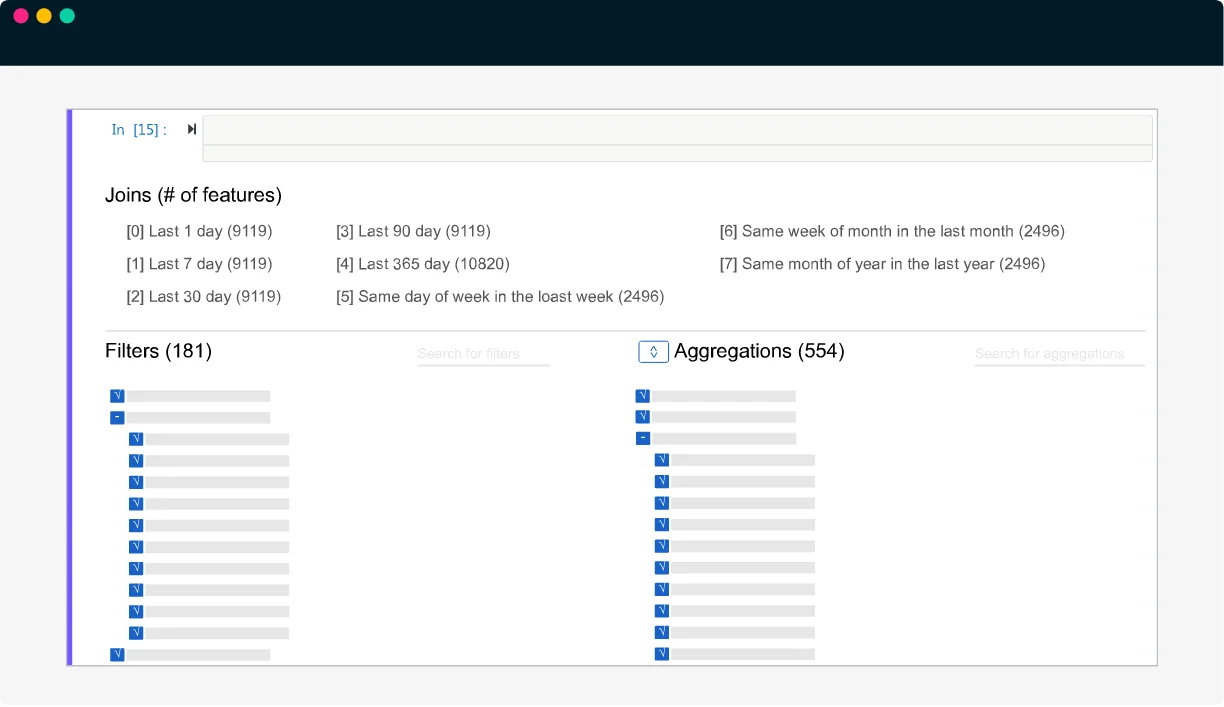Viewport: 1224px width, 707px height.
Task: Focus the Search for filters field
Action: point(483,354)
